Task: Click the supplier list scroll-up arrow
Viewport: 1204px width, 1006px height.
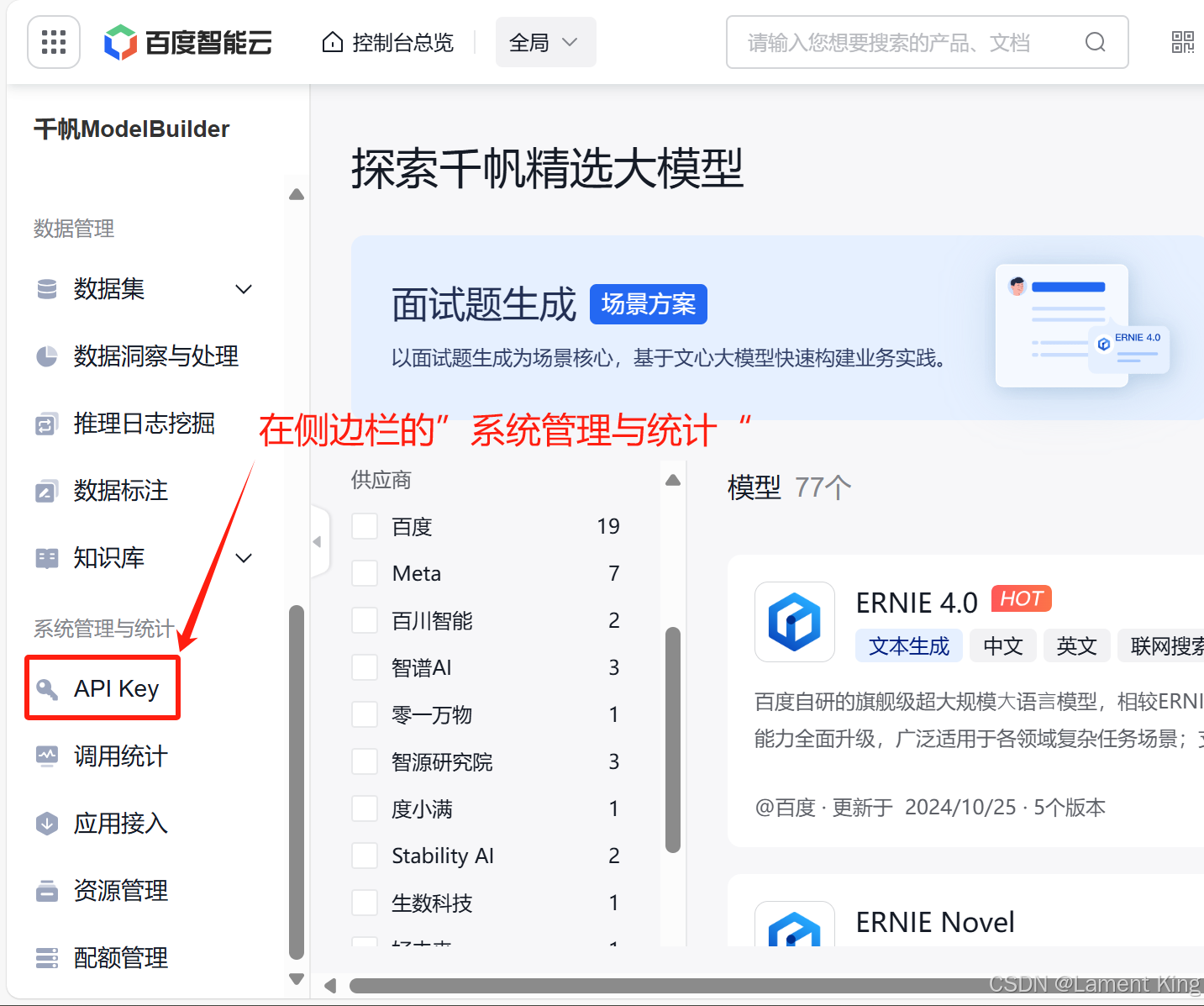Action: coord(673,481)
